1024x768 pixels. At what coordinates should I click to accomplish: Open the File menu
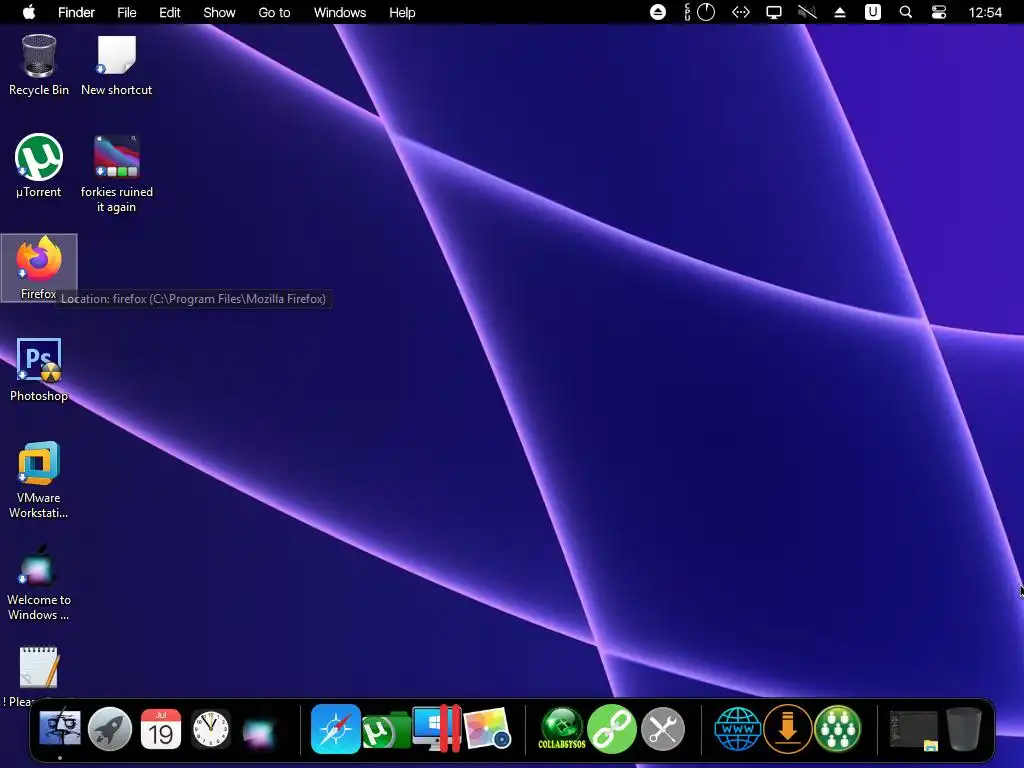coord(127,12)
